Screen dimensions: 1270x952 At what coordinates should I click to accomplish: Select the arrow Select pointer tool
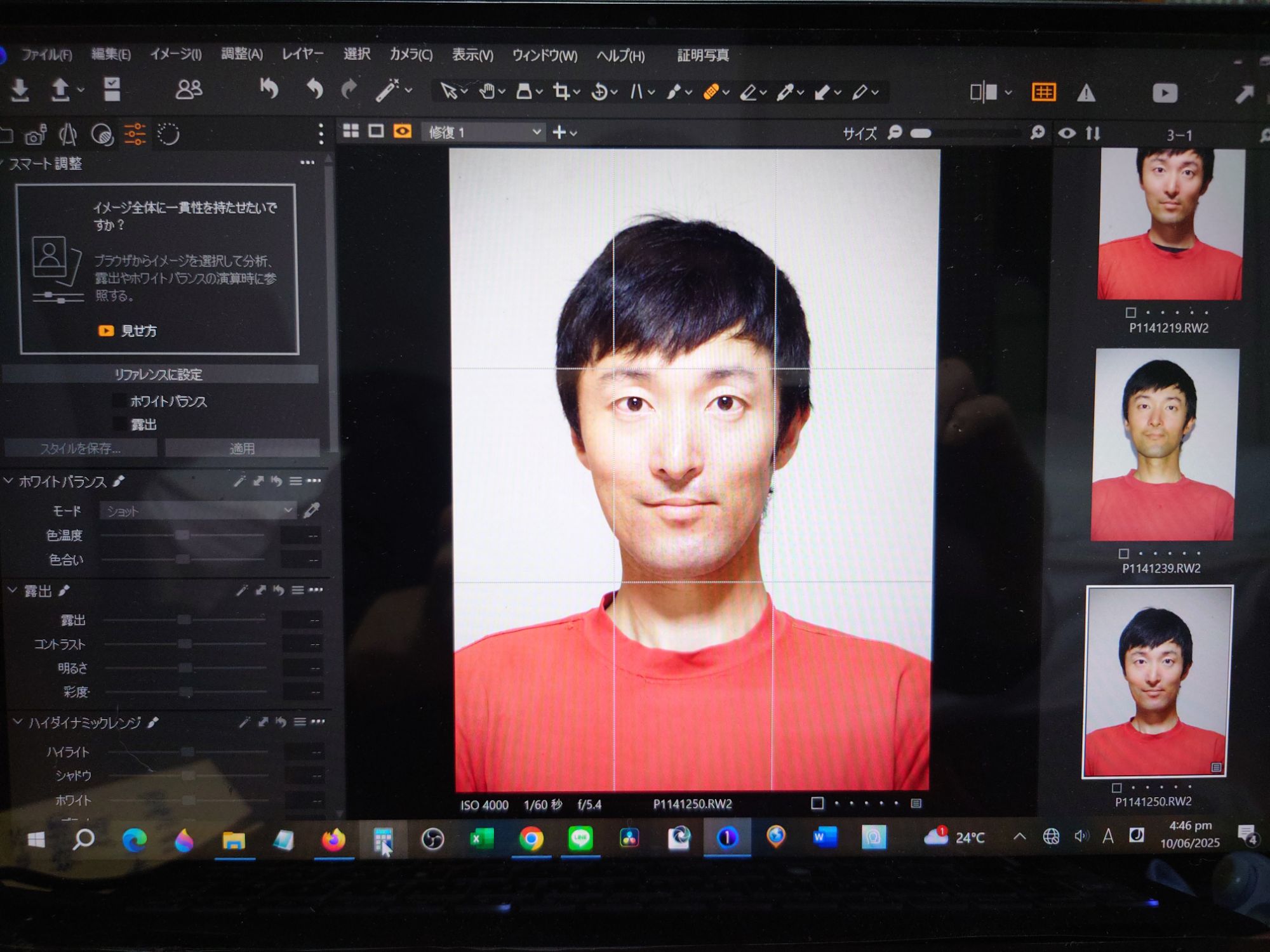[x=448, y=91]
